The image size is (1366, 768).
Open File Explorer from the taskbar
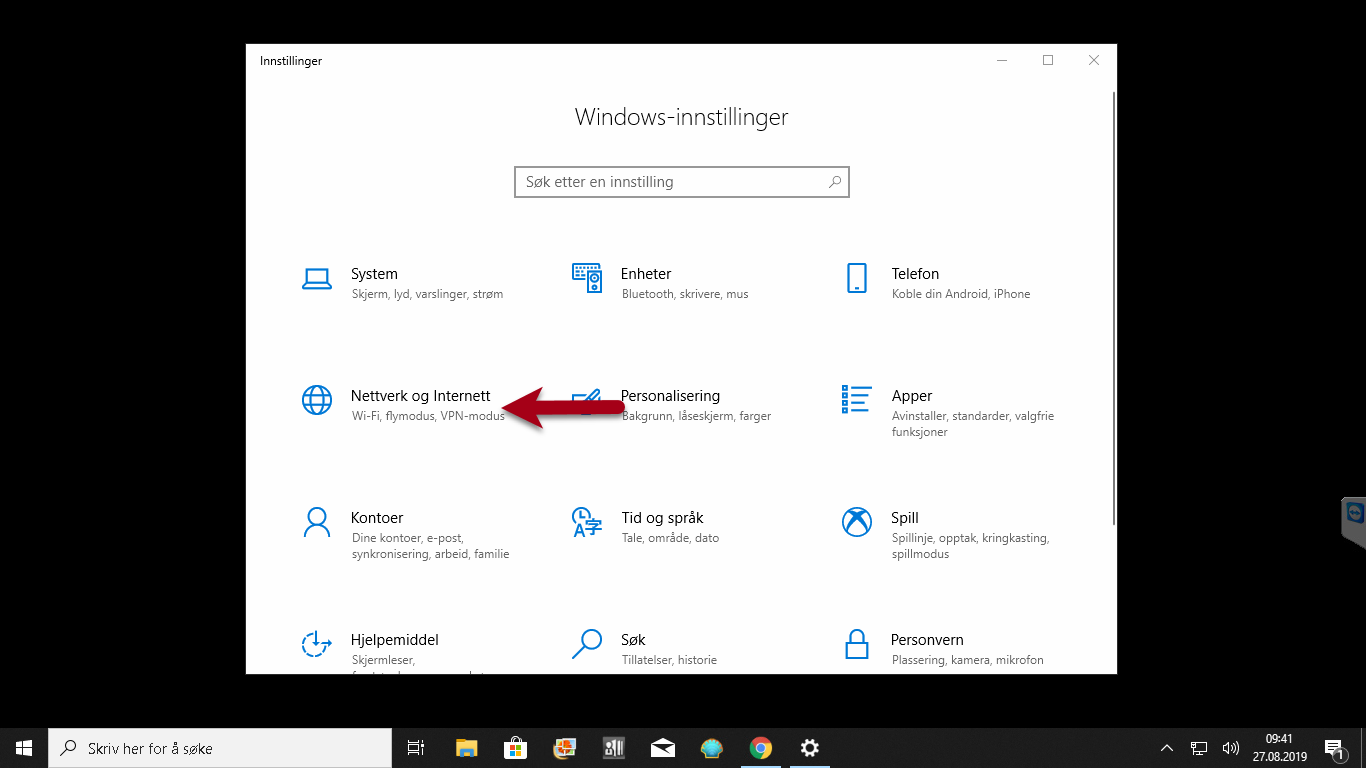(x=466, y=748)
